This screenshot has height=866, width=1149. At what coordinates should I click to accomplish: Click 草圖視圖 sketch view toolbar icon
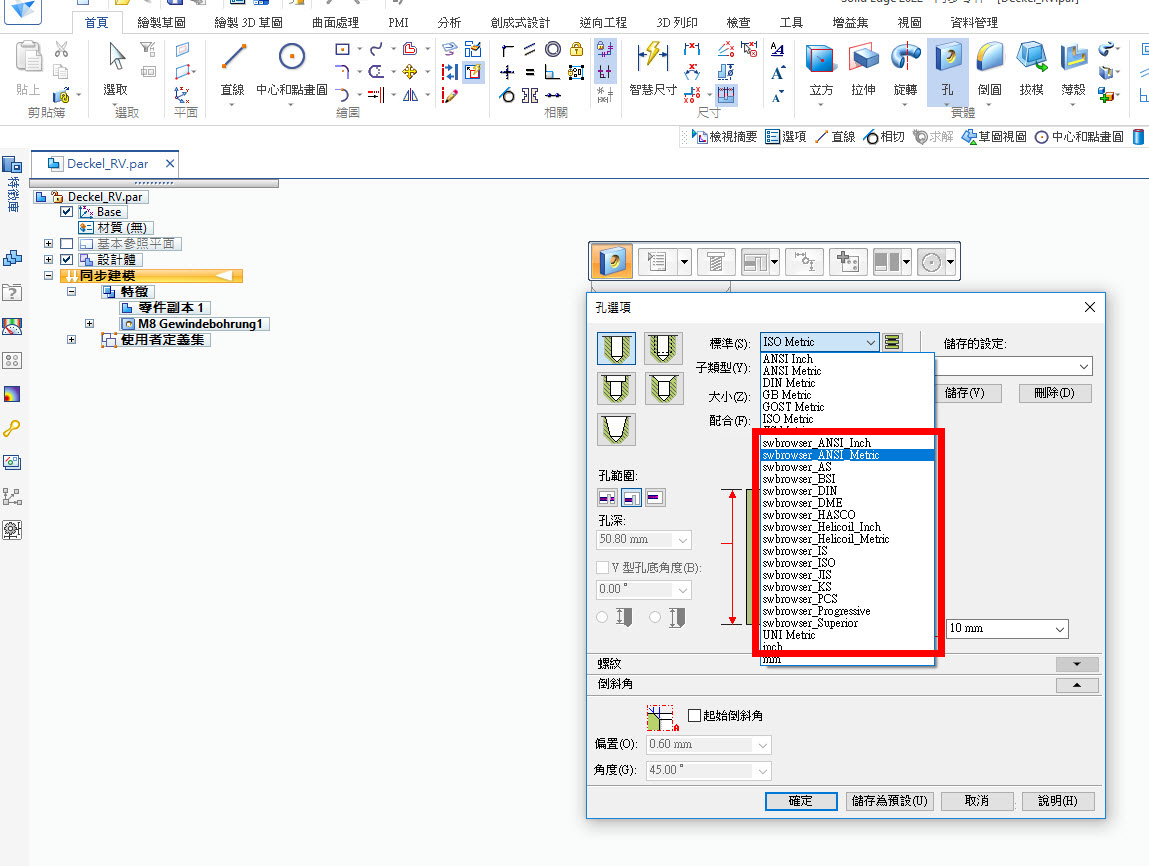[x=994, y=137]
